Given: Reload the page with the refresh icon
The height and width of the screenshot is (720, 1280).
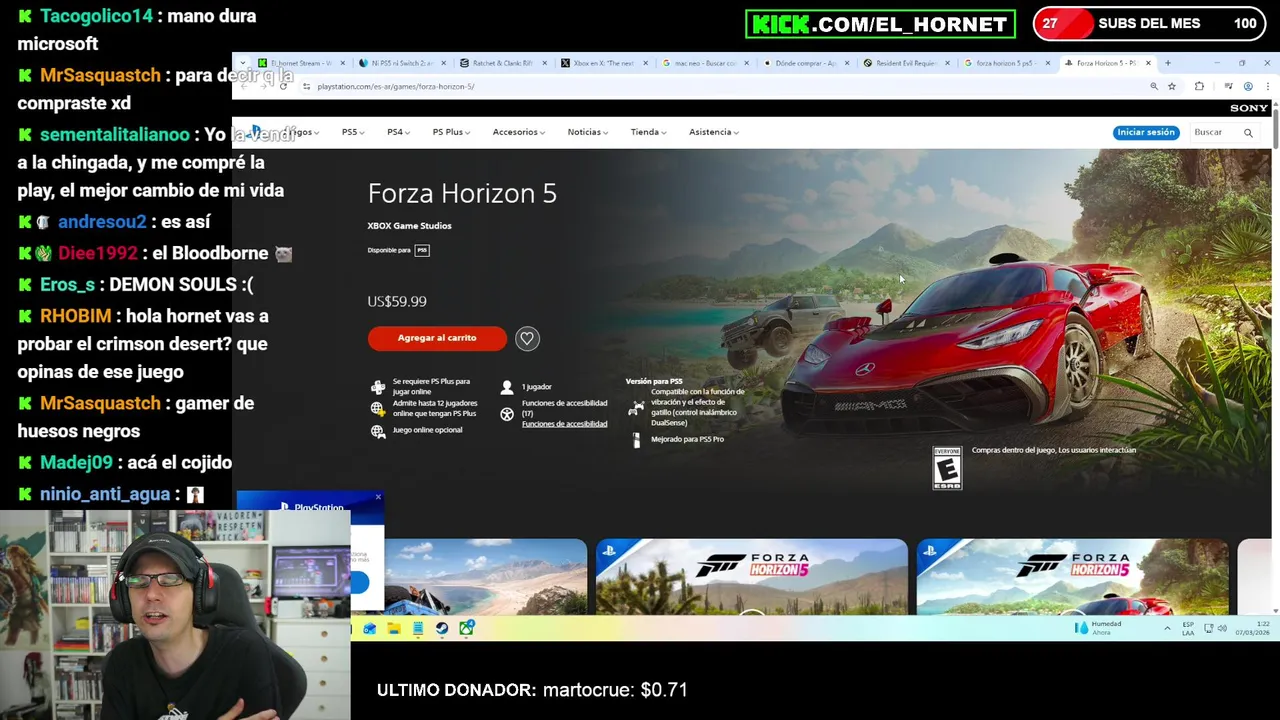Looking at the screenshot, I should 283,86.
